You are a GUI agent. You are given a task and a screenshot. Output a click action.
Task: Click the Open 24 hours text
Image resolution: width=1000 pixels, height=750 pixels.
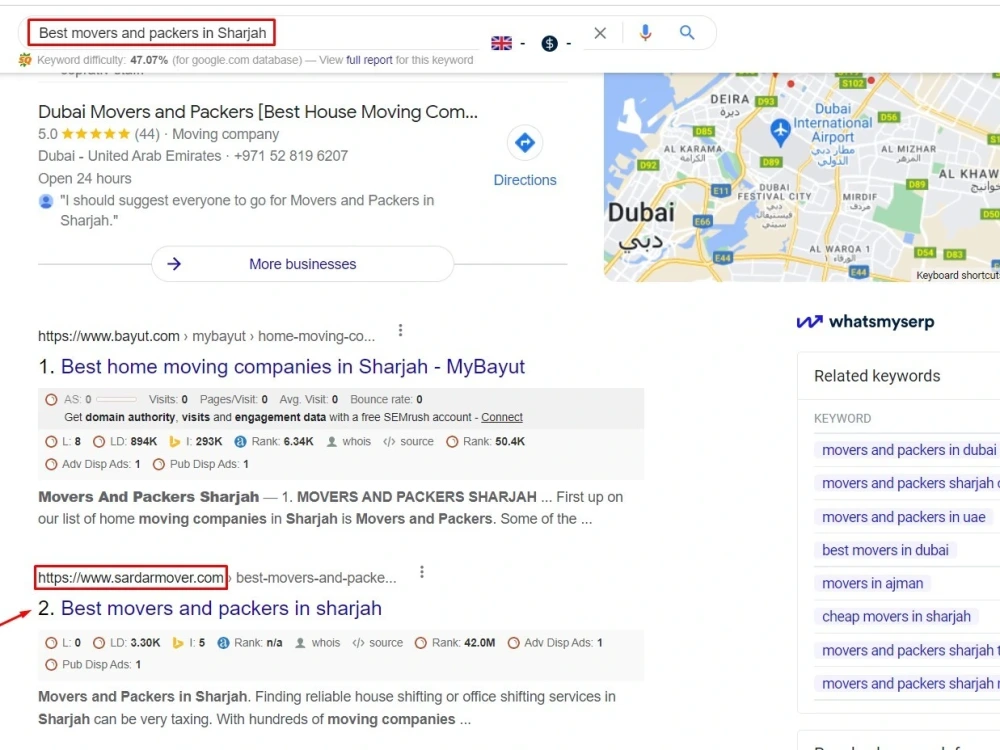[x=85, y=179]
